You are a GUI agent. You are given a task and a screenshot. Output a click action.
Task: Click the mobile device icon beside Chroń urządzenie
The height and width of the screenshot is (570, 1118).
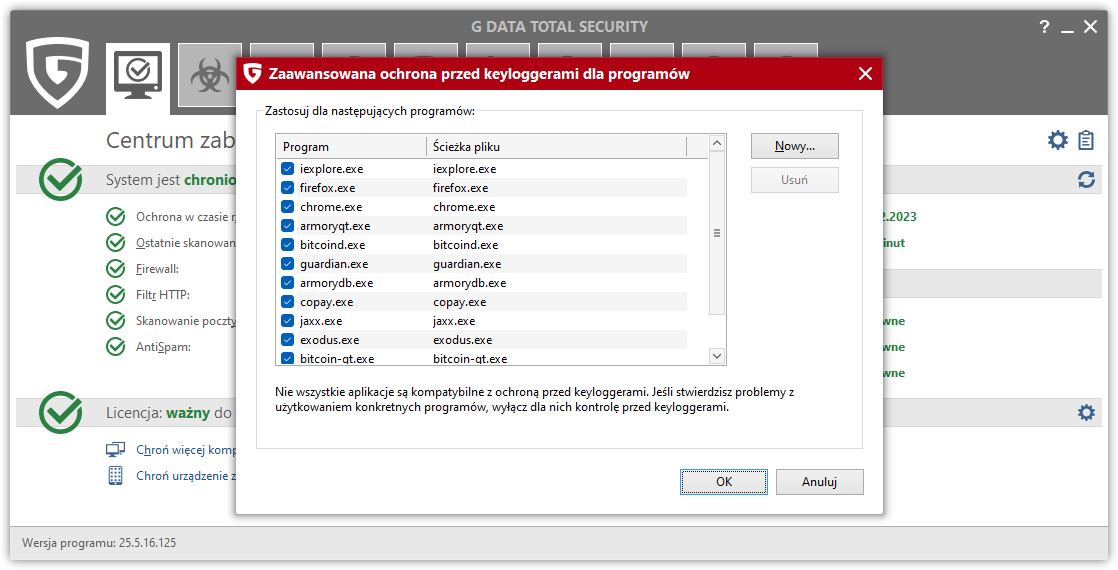tap(116, 476)
